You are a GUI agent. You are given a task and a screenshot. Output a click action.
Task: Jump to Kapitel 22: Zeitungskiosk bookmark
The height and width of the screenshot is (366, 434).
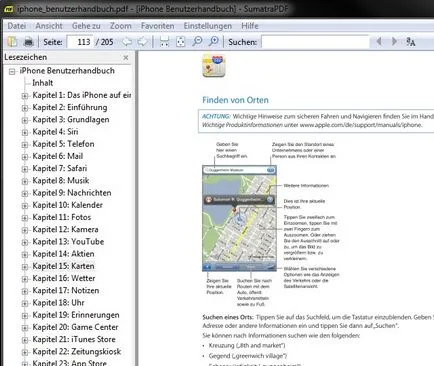[x=77, y=352]
